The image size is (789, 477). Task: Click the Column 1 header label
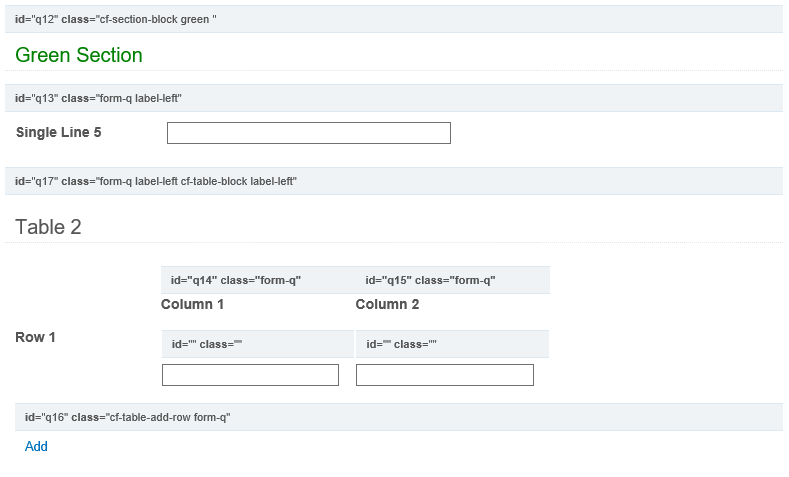(x=193, y=304)
